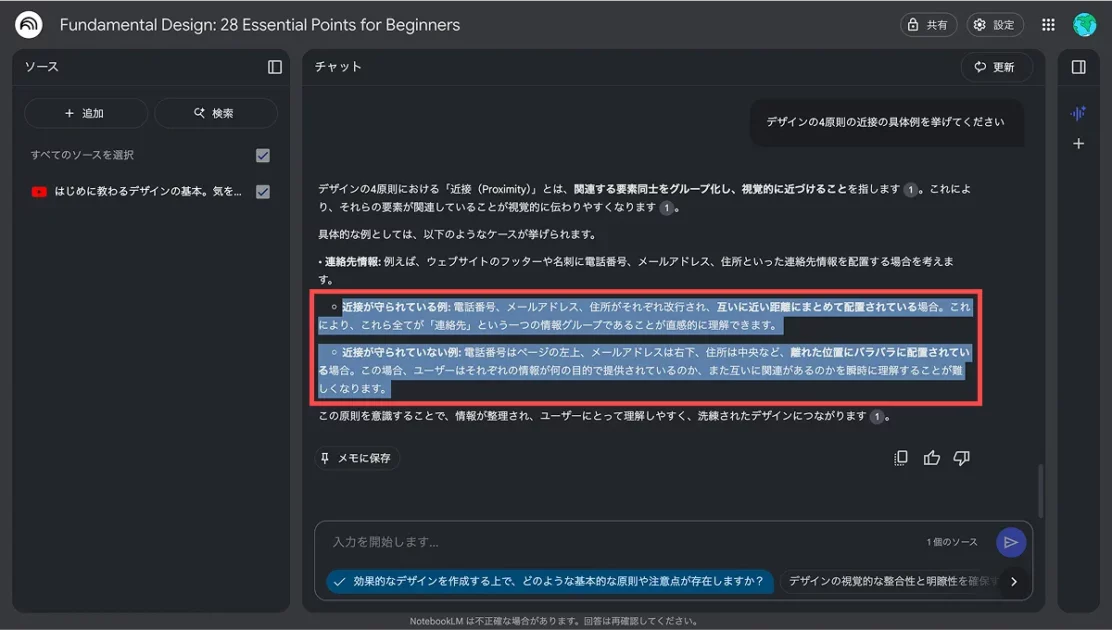The image size is (1112, 630).
Task: Click the plus icon in right sidebar
Action: click(1078, 144)
